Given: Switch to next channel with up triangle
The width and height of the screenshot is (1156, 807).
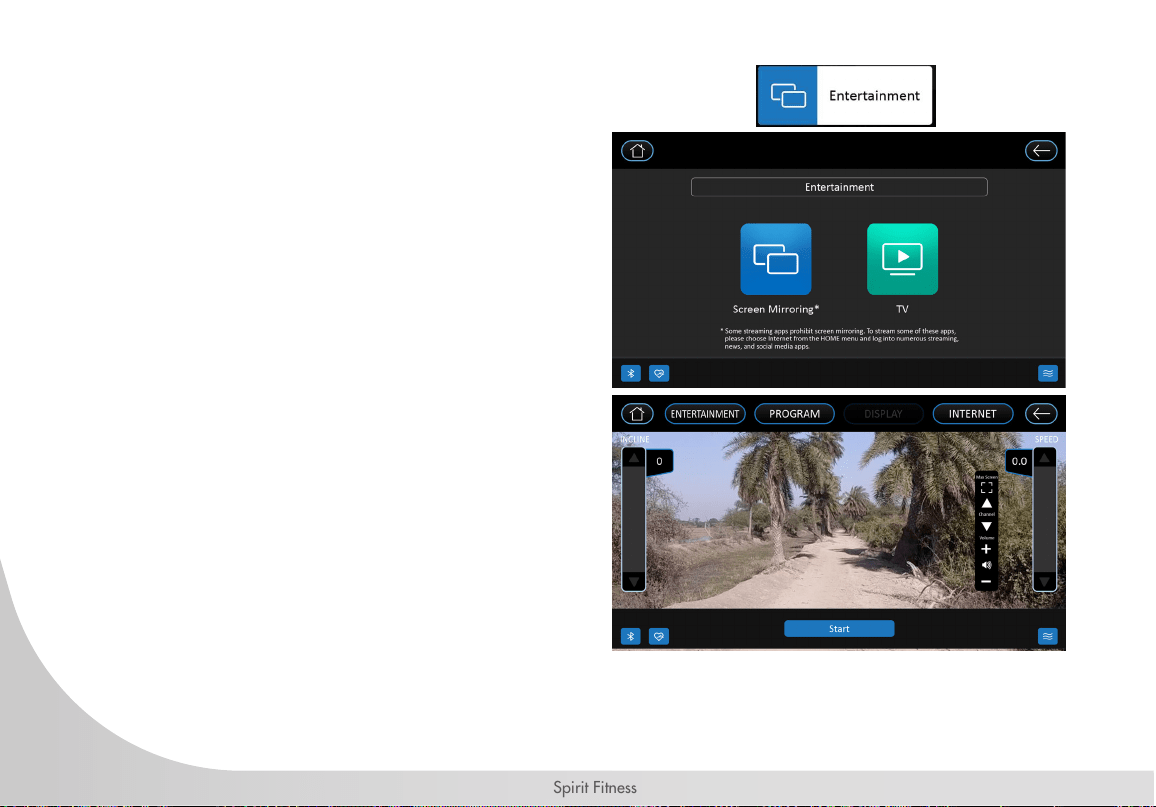Looking at the screenshot, I should (x=986, y=503).
